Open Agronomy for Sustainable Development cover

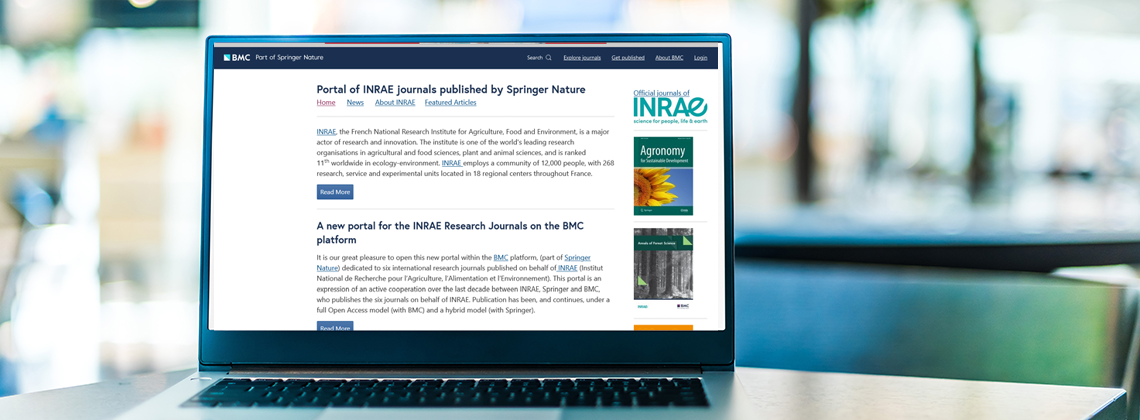click(x=663, y=176)
